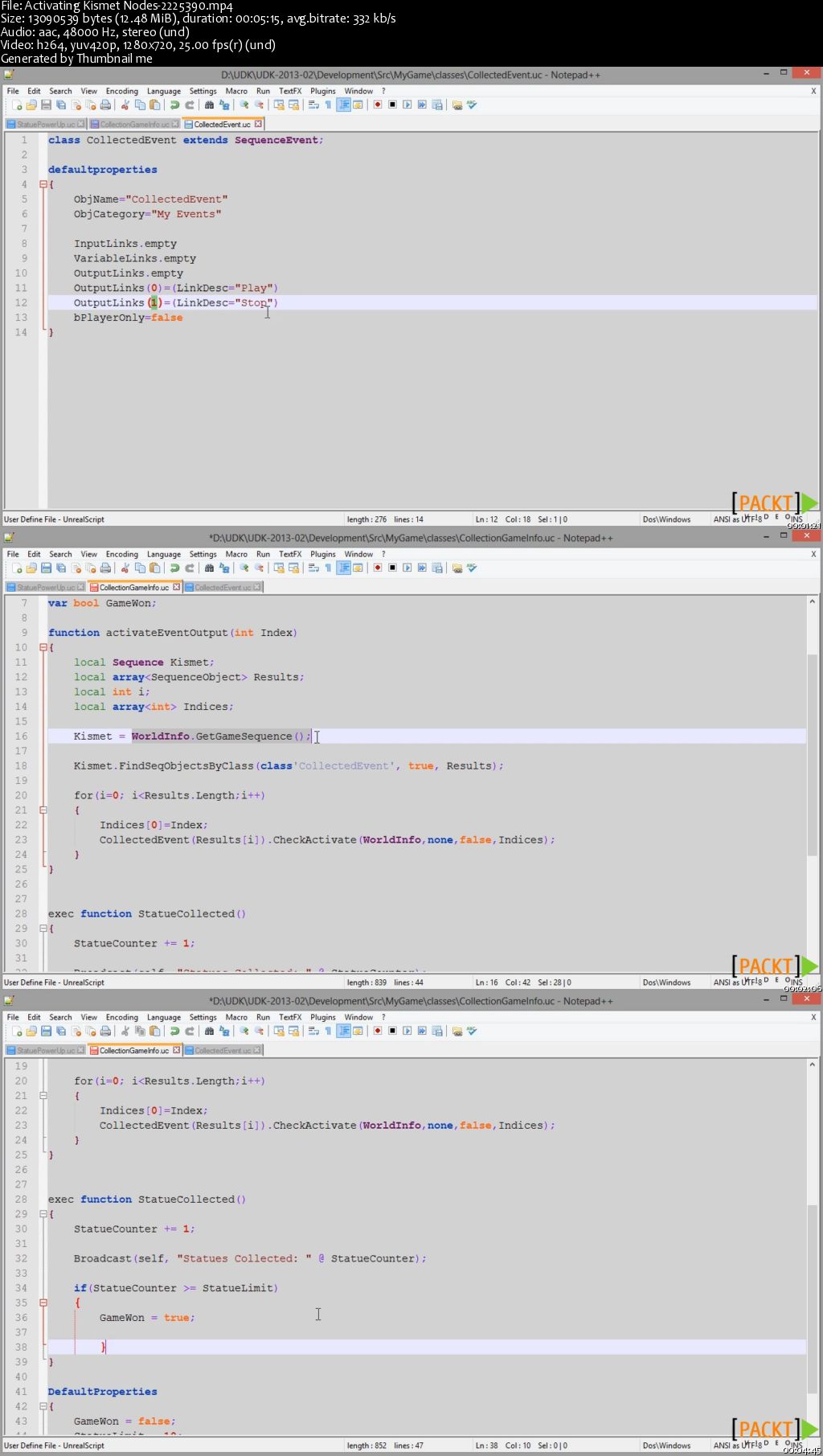This screenshot has height=1456, width=823.
Task: Click Paste icon in top window toolbar
Action: pos(154,105)
